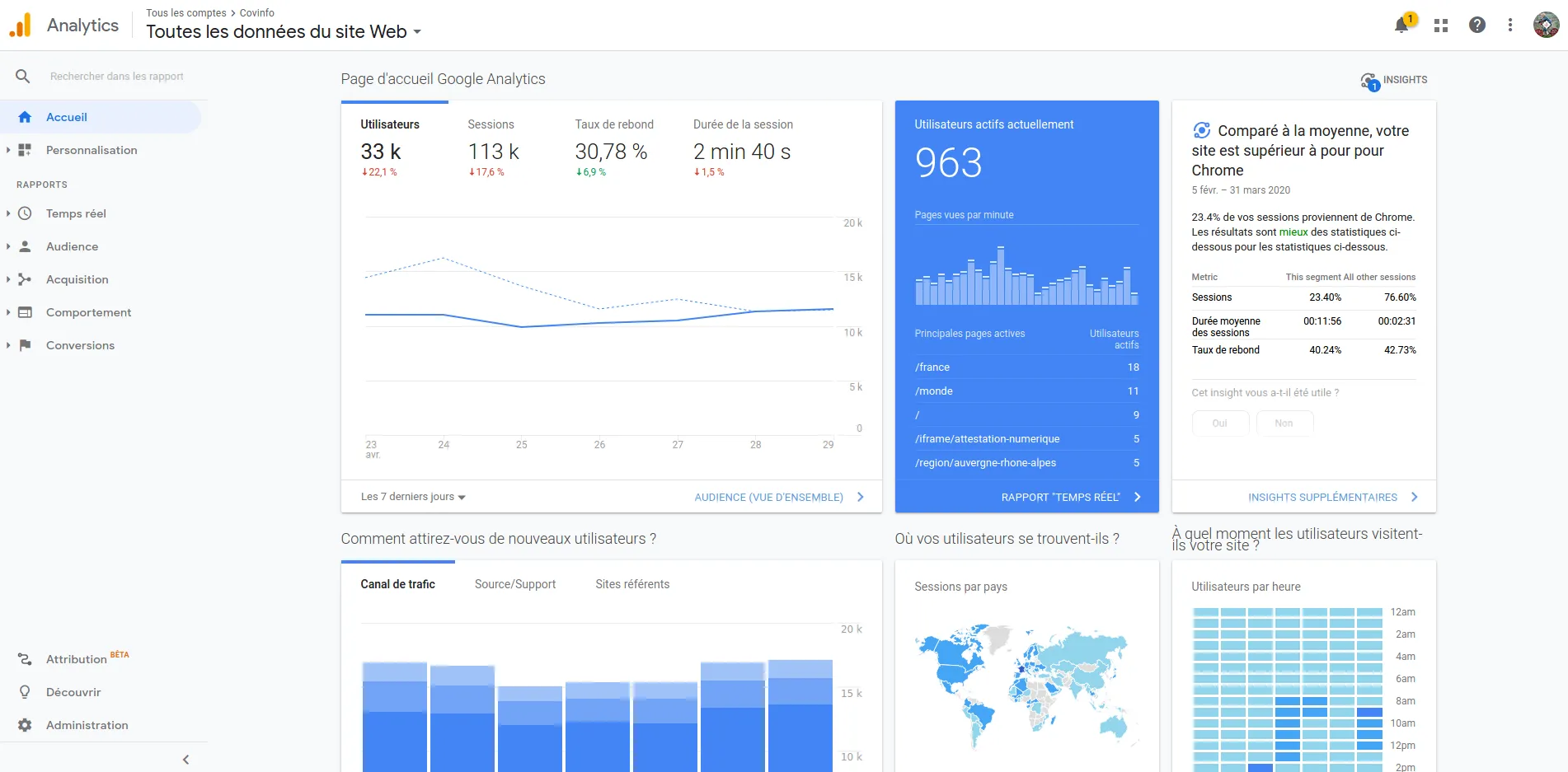
Task: Click the search reports input field
Action: (117, 77)
